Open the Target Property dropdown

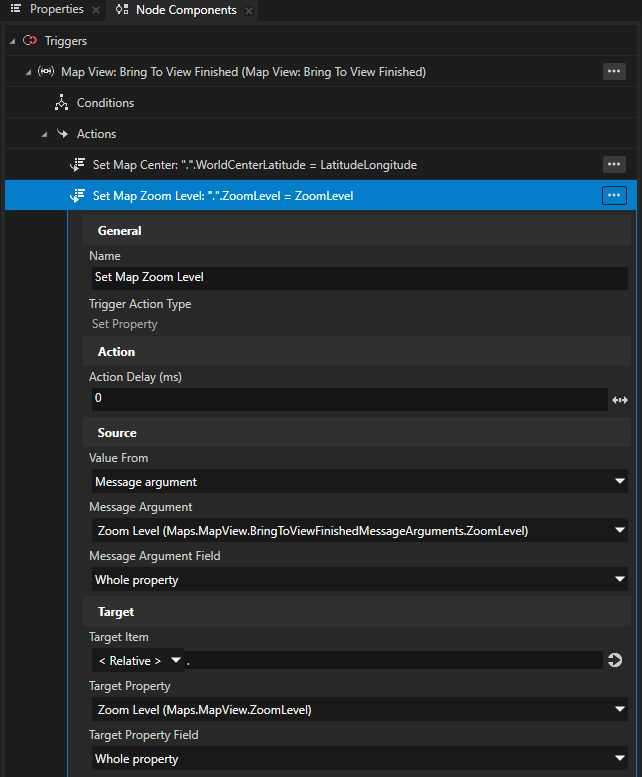(359, 710)
